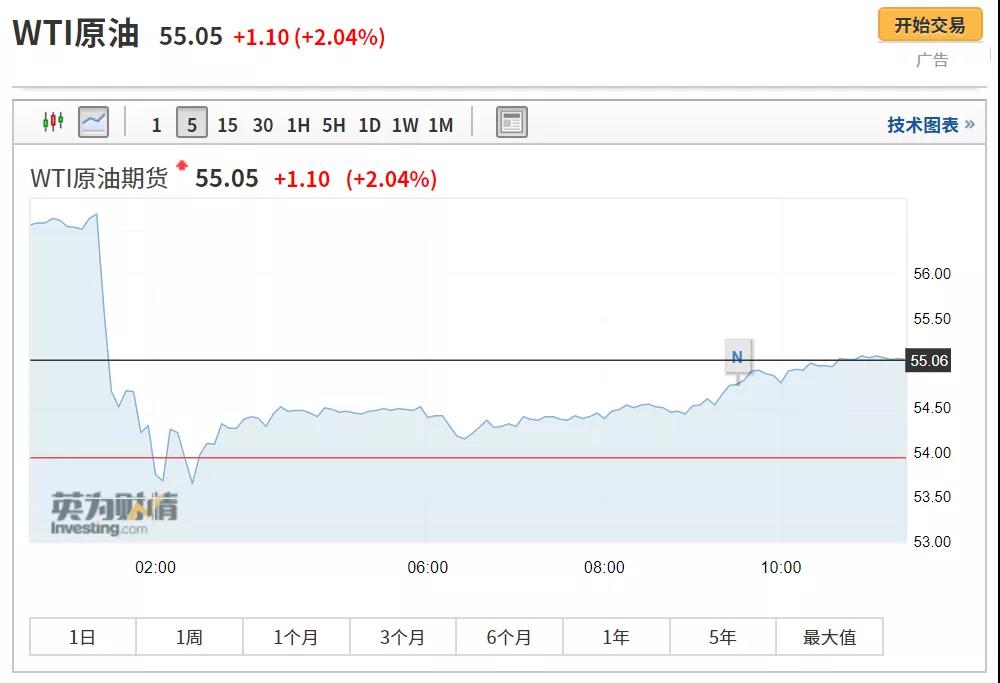1000x683 pixels.
Task: Open the news panel icon in toolbar
Action: pyautogui.click(x=512, y=122)
